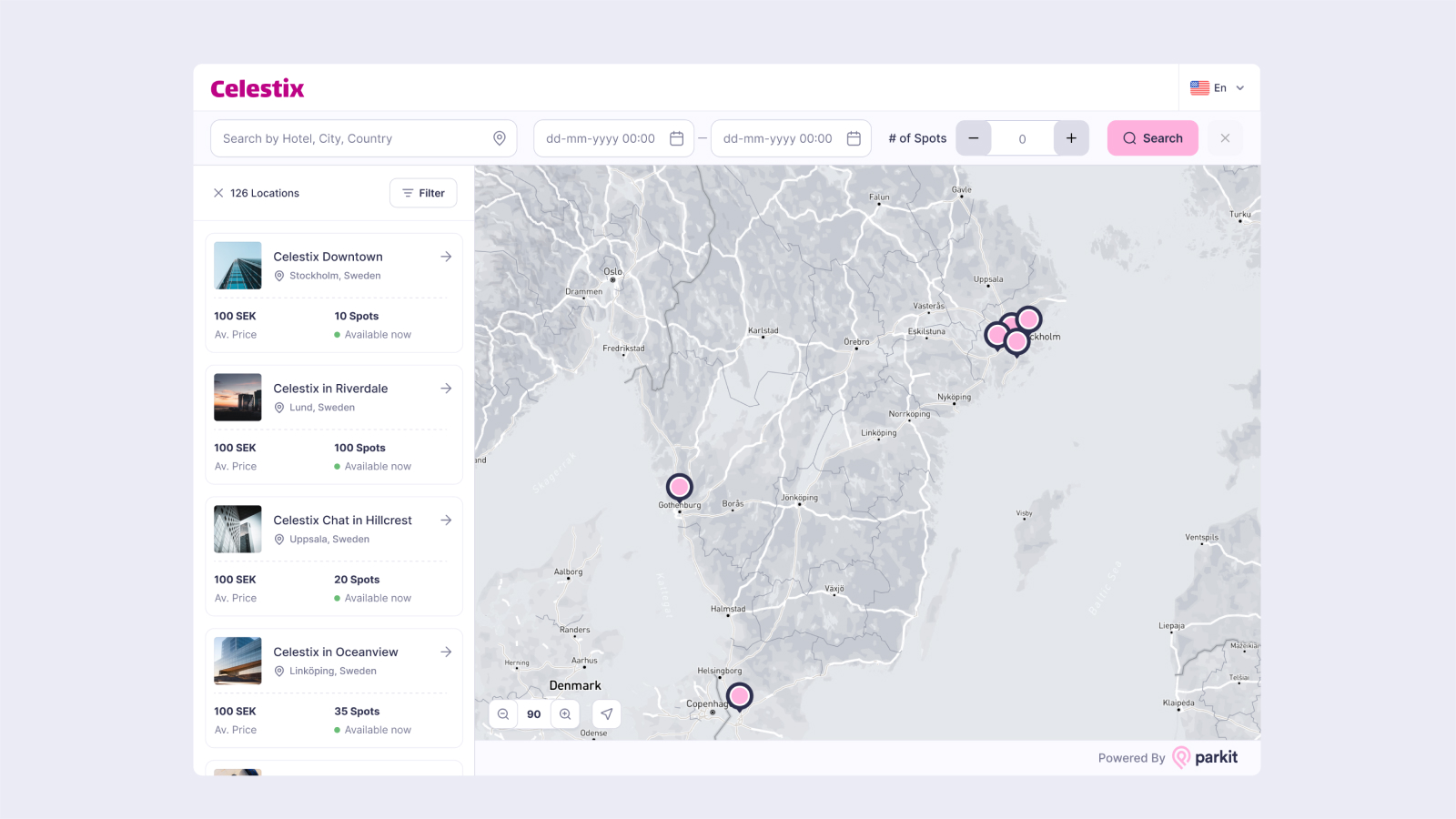The image size is (1456, 819).
Task: Click the leftmost Stockholm map pin
Action: [996, 336]
